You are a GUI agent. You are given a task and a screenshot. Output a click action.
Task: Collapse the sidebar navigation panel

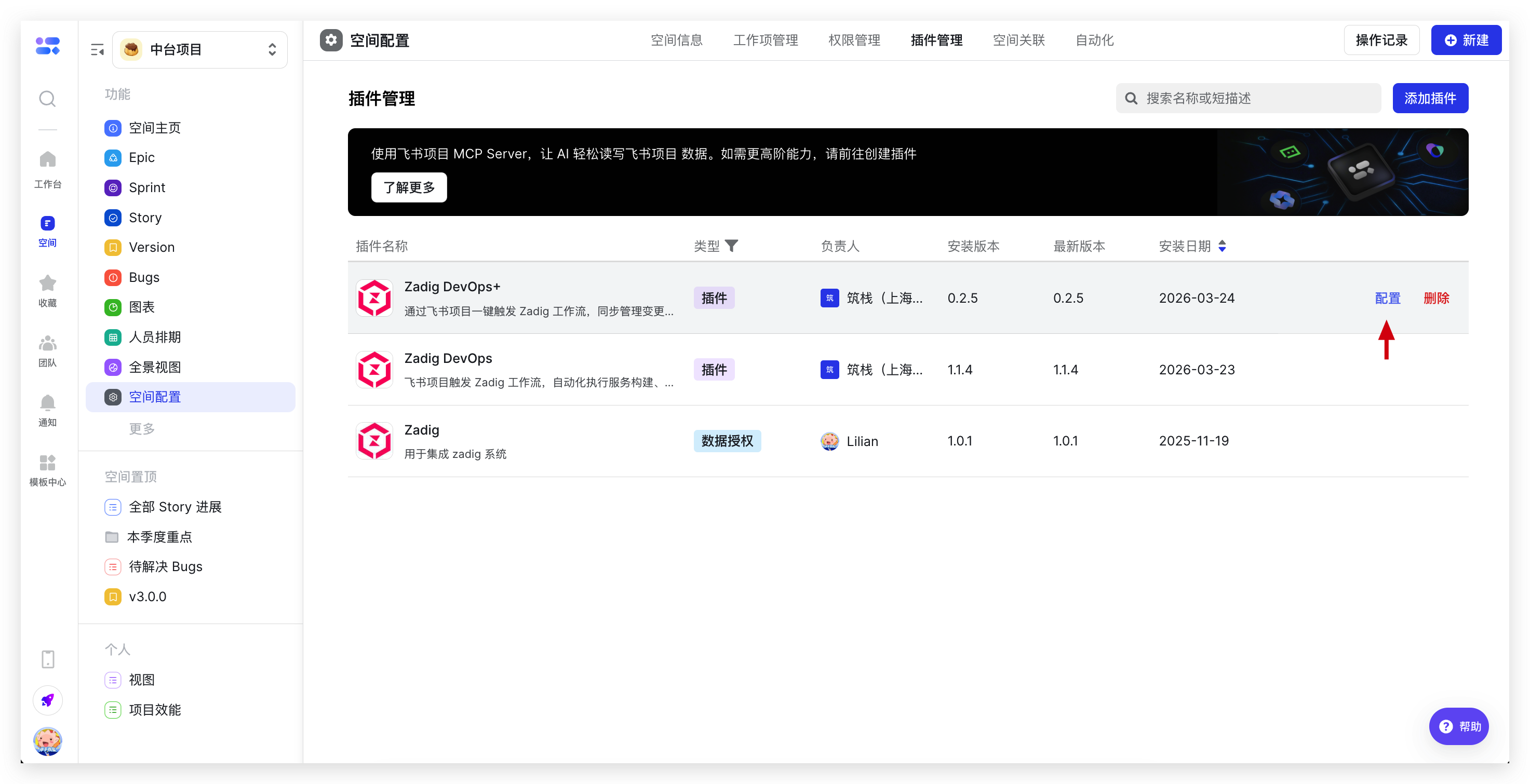[98, 50]
